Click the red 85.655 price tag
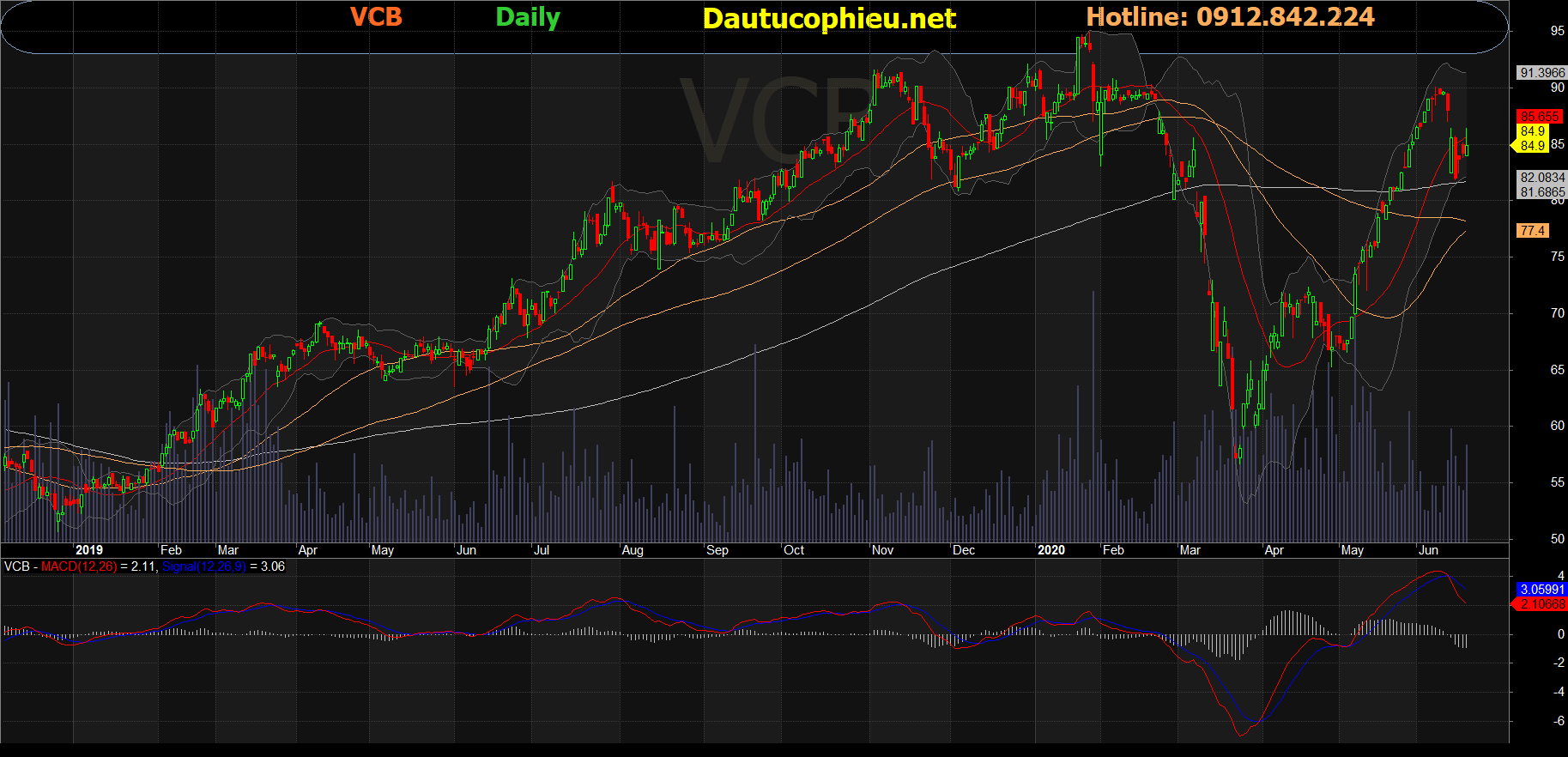1568x757 pixels. tap(1539, 116)
